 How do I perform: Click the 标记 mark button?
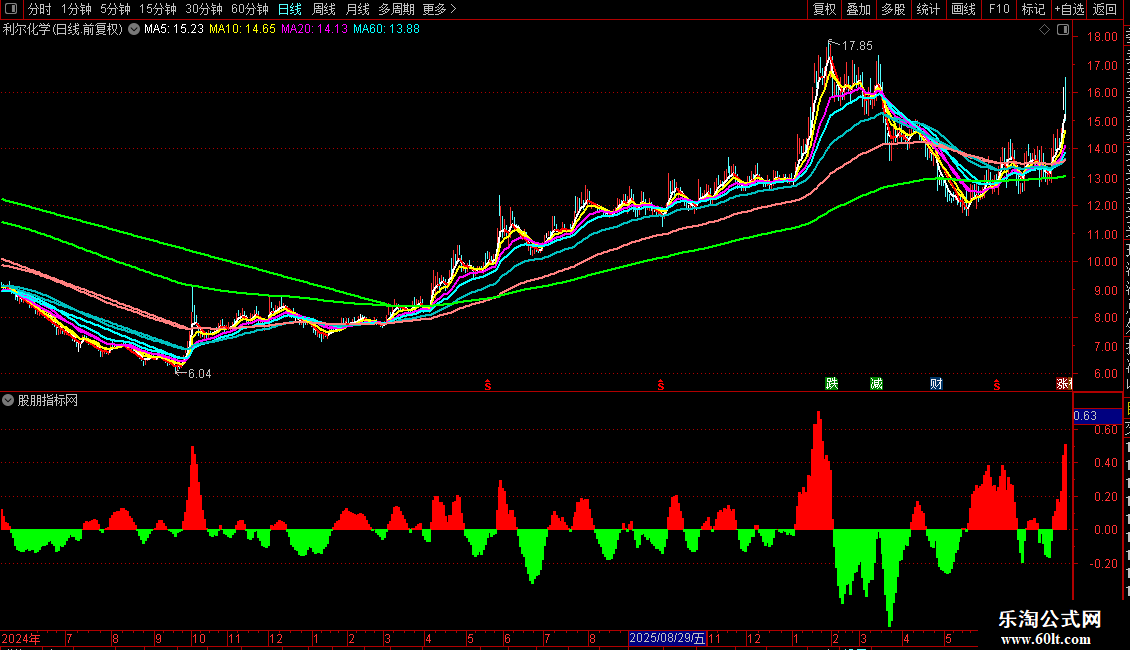point(1033,9)
